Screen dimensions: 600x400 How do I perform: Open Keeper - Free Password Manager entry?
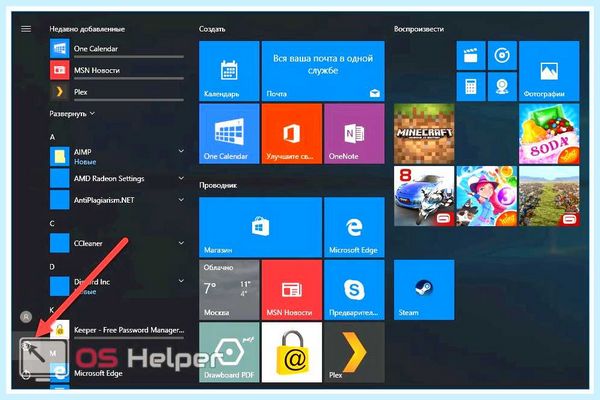pos(117,330)
